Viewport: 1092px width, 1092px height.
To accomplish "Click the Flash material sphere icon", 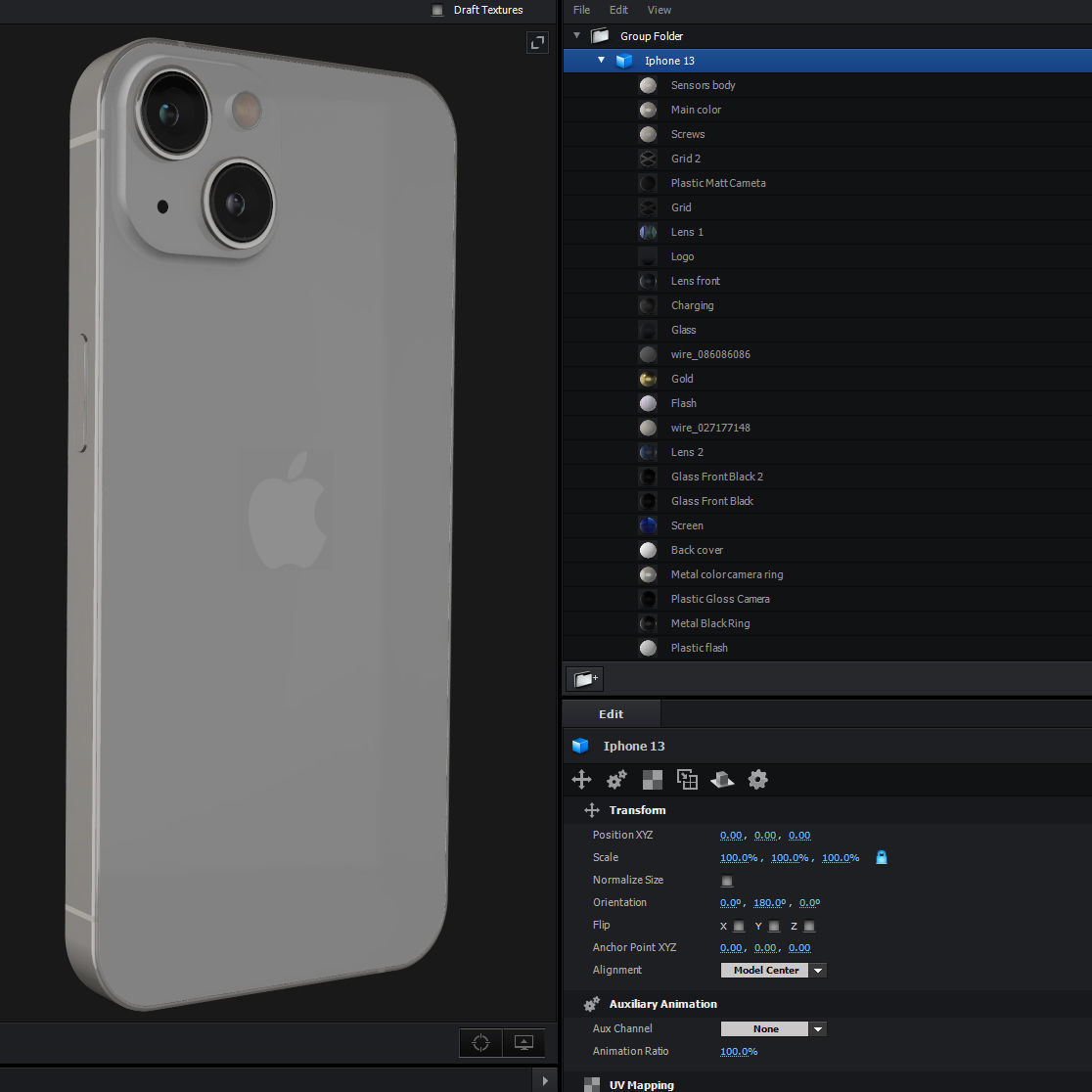I will (x=648, y=403).
